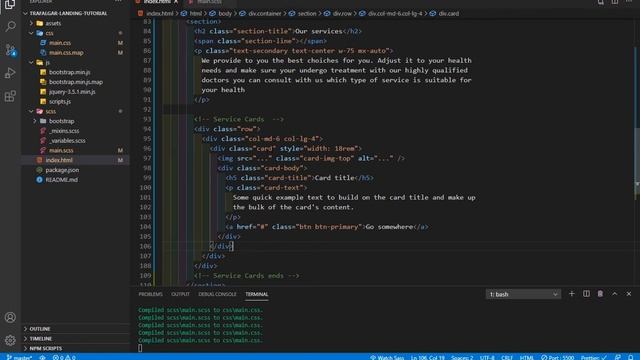
Task: Click Watch Sass in status bar
Action: tap(387, 358)
